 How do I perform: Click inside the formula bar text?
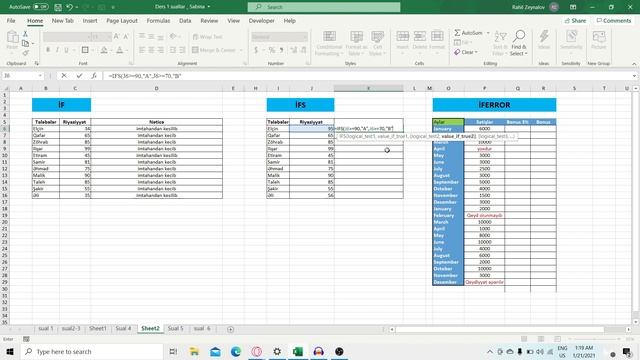(367, 76)
